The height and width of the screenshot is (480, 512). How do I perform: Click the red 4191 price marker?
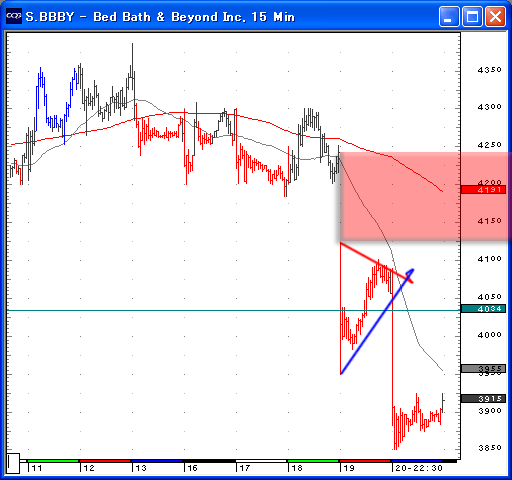click(x=483, y=190)
